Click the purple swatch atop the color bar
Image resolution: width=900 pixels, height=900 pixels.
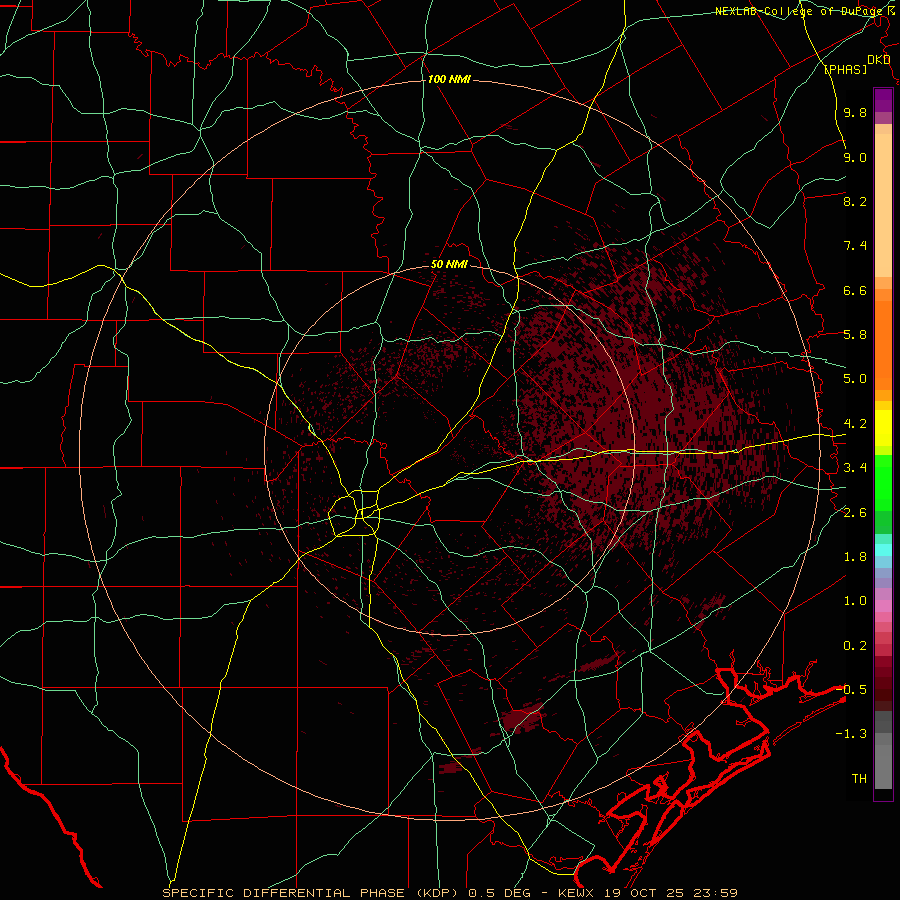(883, 100)
